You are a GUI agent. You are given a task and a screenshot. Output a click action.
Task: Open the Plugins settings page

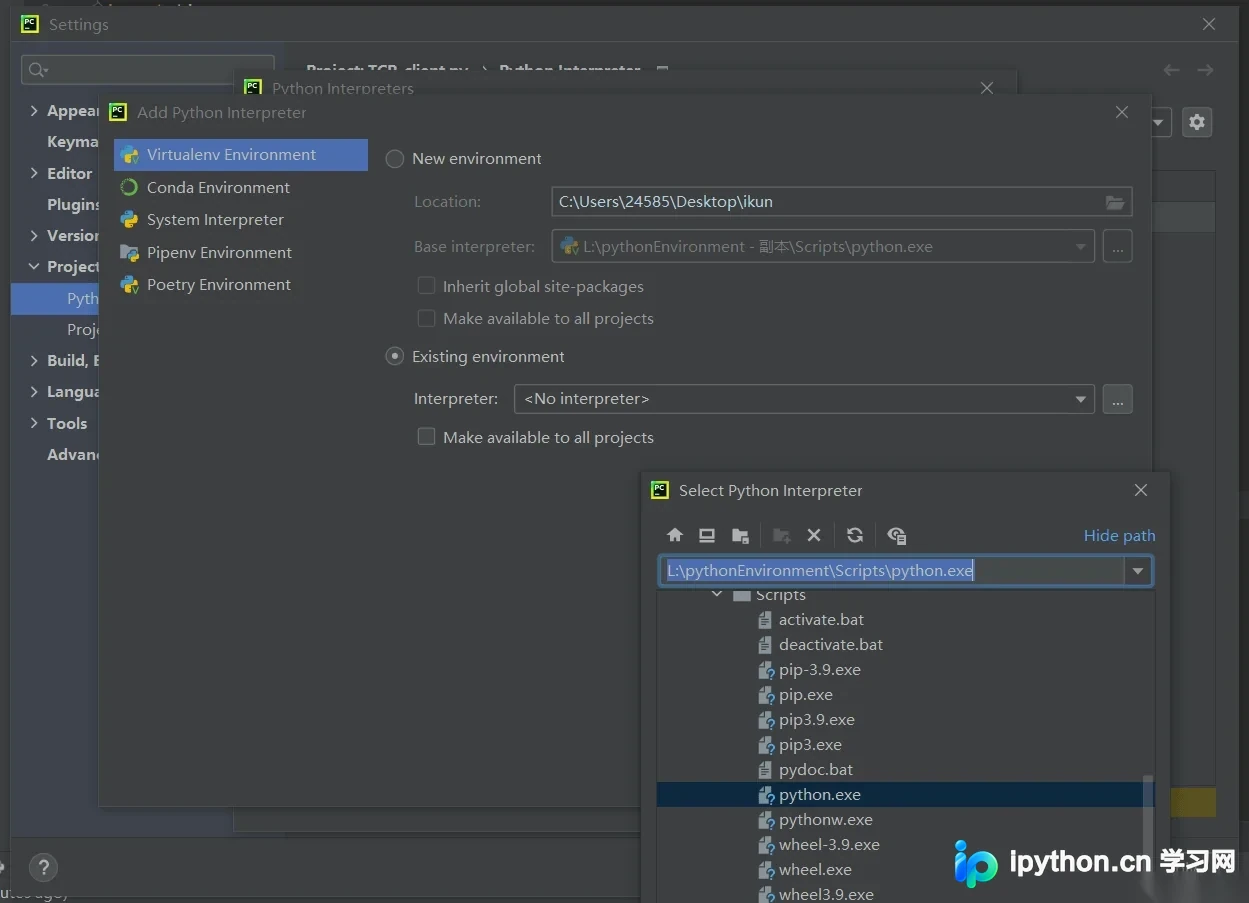[73, 204]
